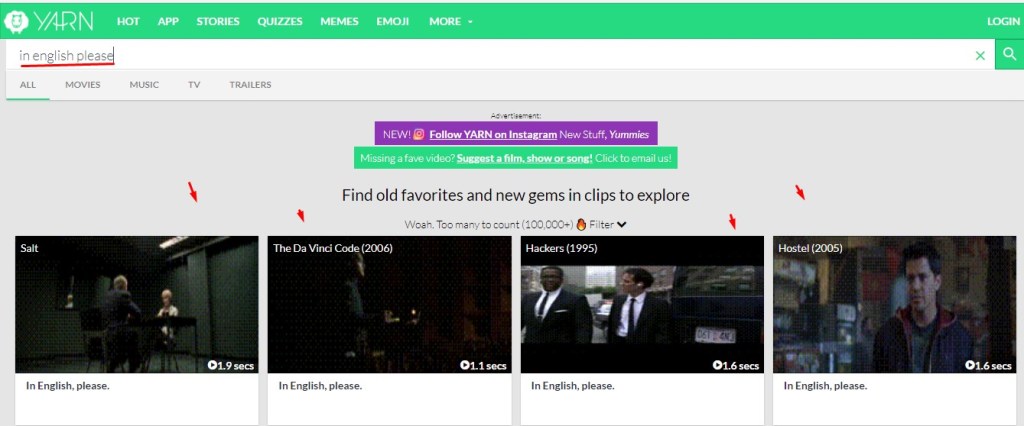Click play icon on the Hostel clip
This screenshot has height=426, width=1024.
(970, 366)
